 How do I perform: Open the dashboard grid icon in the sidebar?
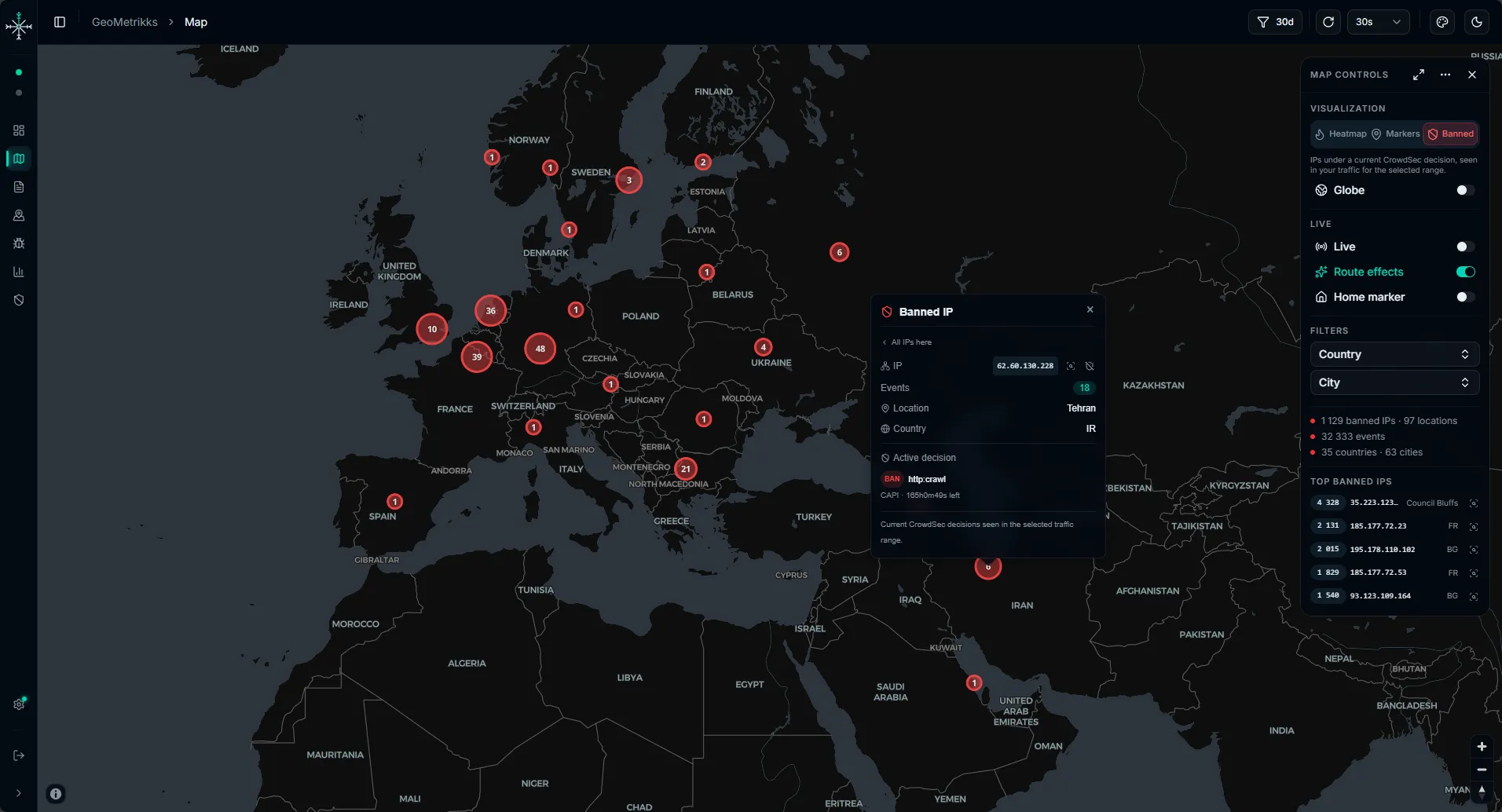[x=19, y=130]
